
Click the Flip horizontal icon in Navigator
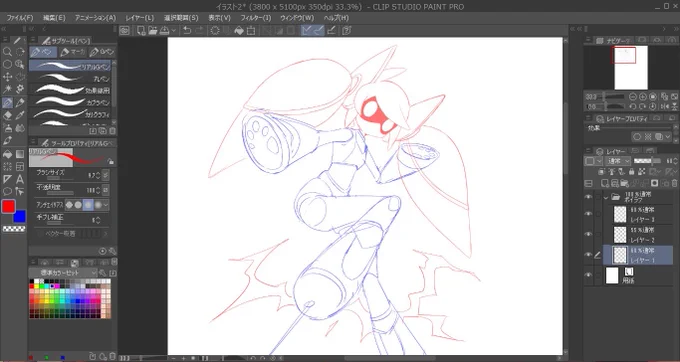point(665,106)
